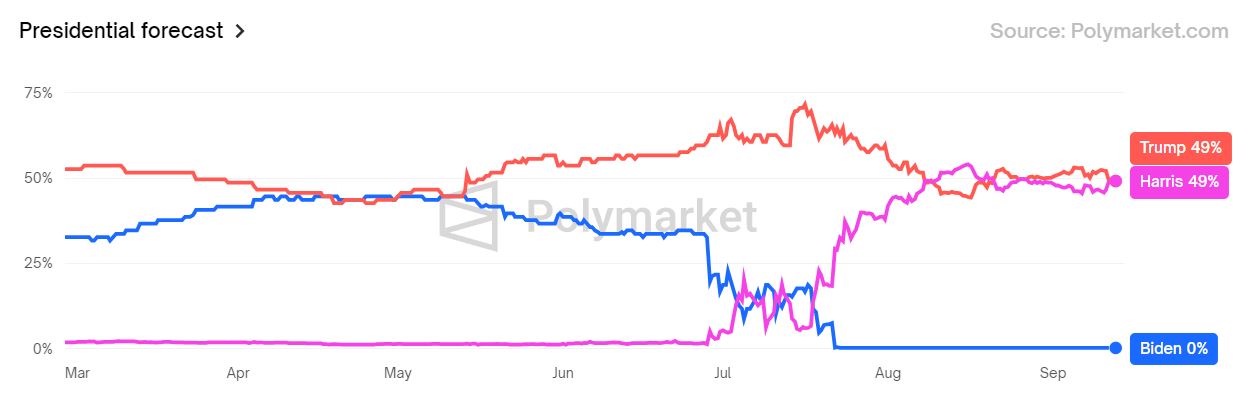Click the magenta Harris endpoint dot
Viewport: 1258px width, 400px height.
tap(1115, 181)
